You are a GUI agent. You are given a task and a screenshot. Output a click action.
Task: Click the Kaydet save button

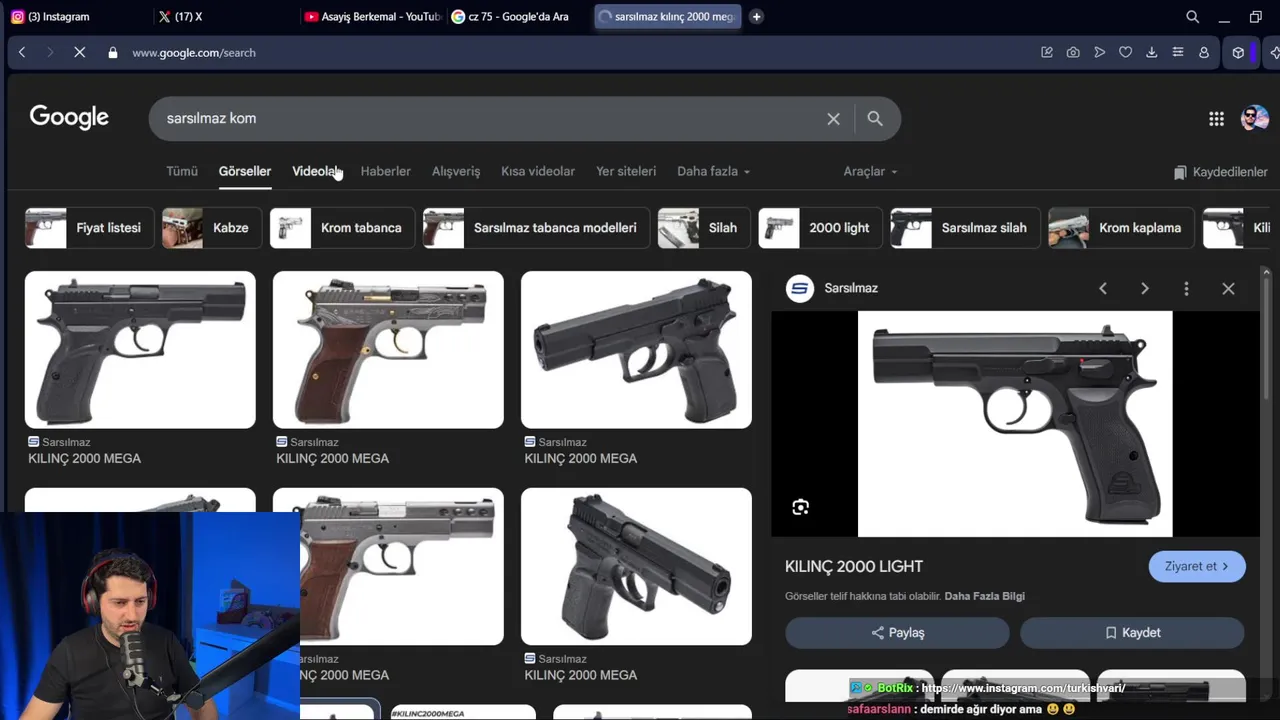pyautogui.click(x=1132, y=633)
